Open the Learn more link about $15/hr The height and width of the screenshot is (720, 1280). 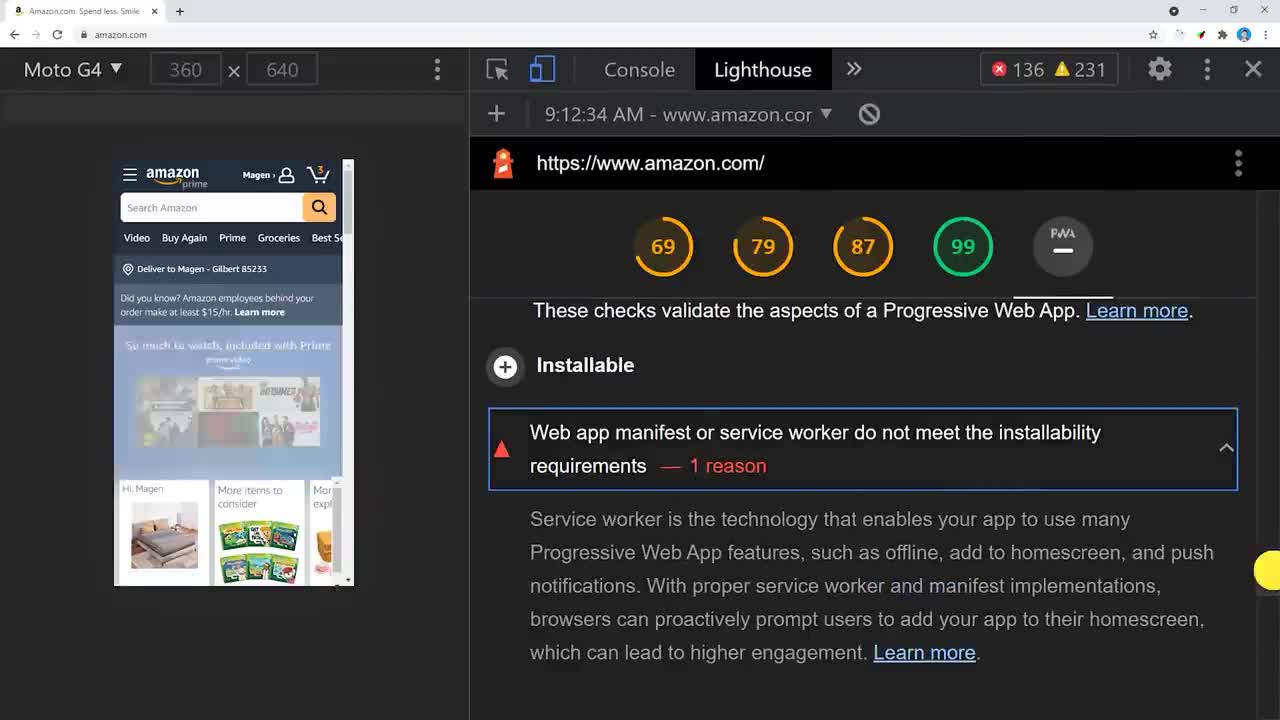tap(259, 312)
